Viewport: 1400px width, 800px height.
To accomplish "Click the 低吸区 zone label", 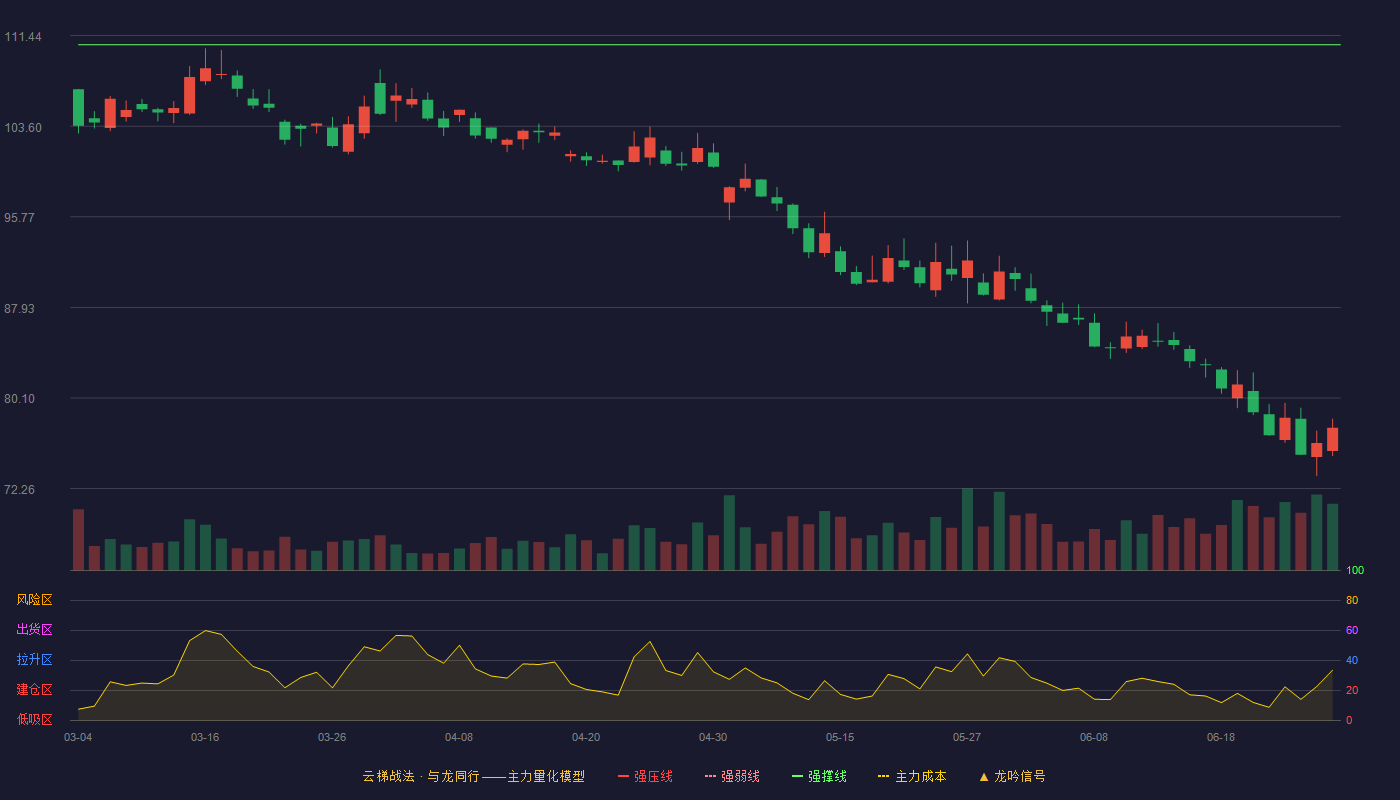I will [34, 719].
